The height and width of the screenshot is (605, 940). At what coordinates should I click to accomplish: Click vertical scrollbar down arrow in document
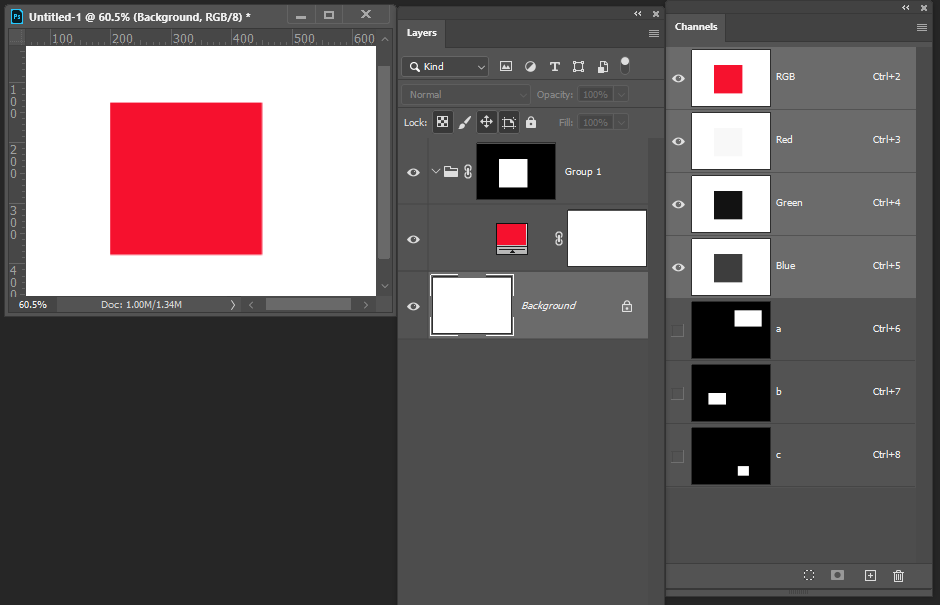tap(385, 286)
